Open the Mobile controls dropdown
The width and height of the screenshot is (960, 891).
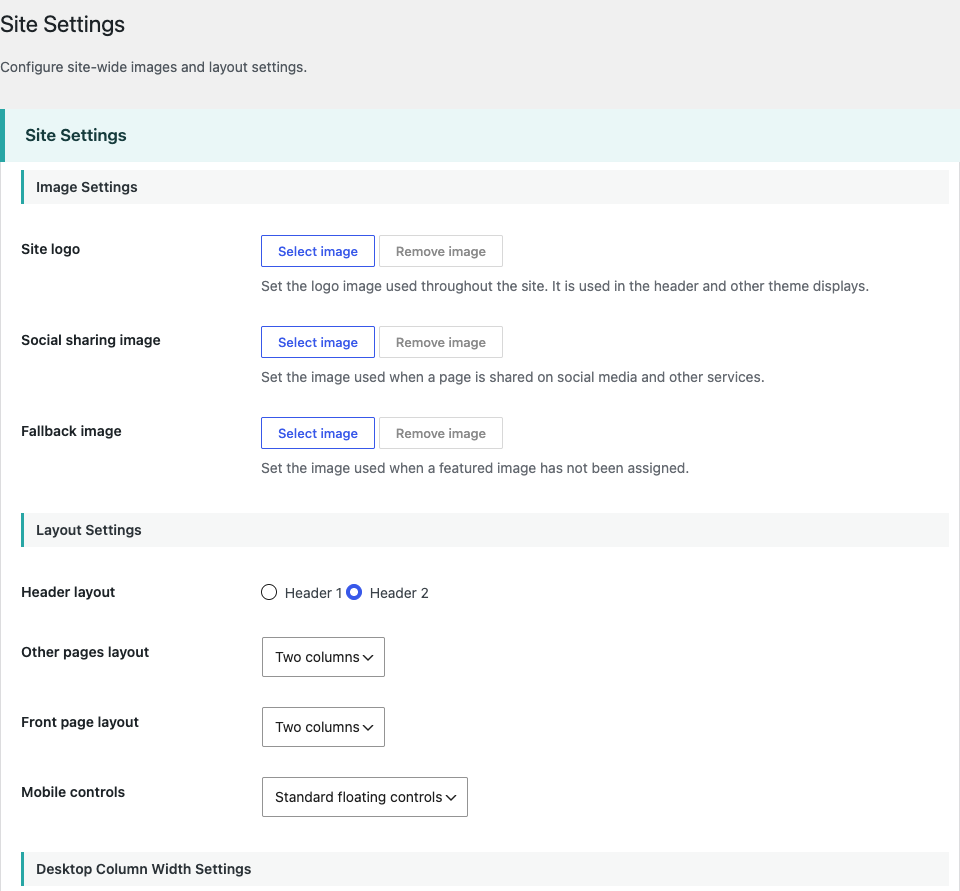365,797
